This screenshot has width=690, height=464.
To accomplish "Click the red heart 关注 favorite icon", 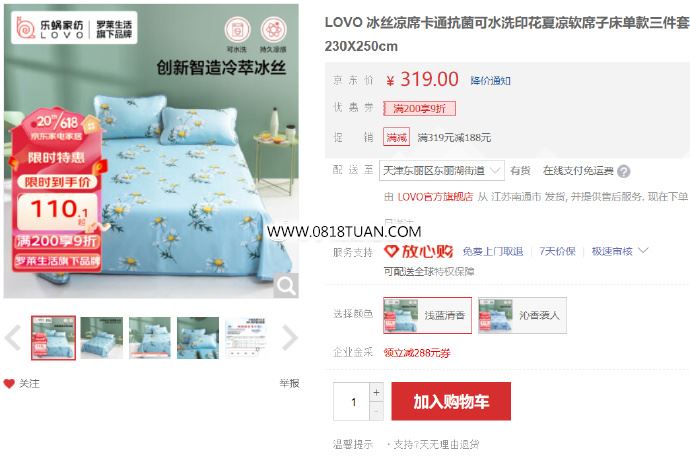I will [9, 383].
